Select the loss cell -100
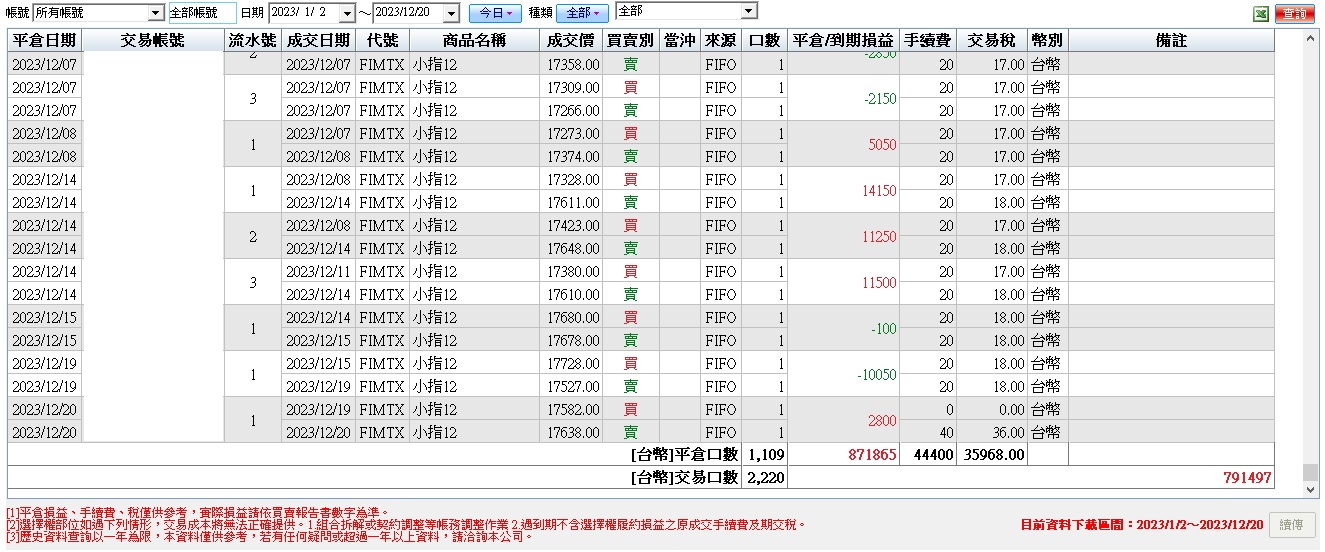Screen dimensions: 1325x552 click(x=843, y=328)
